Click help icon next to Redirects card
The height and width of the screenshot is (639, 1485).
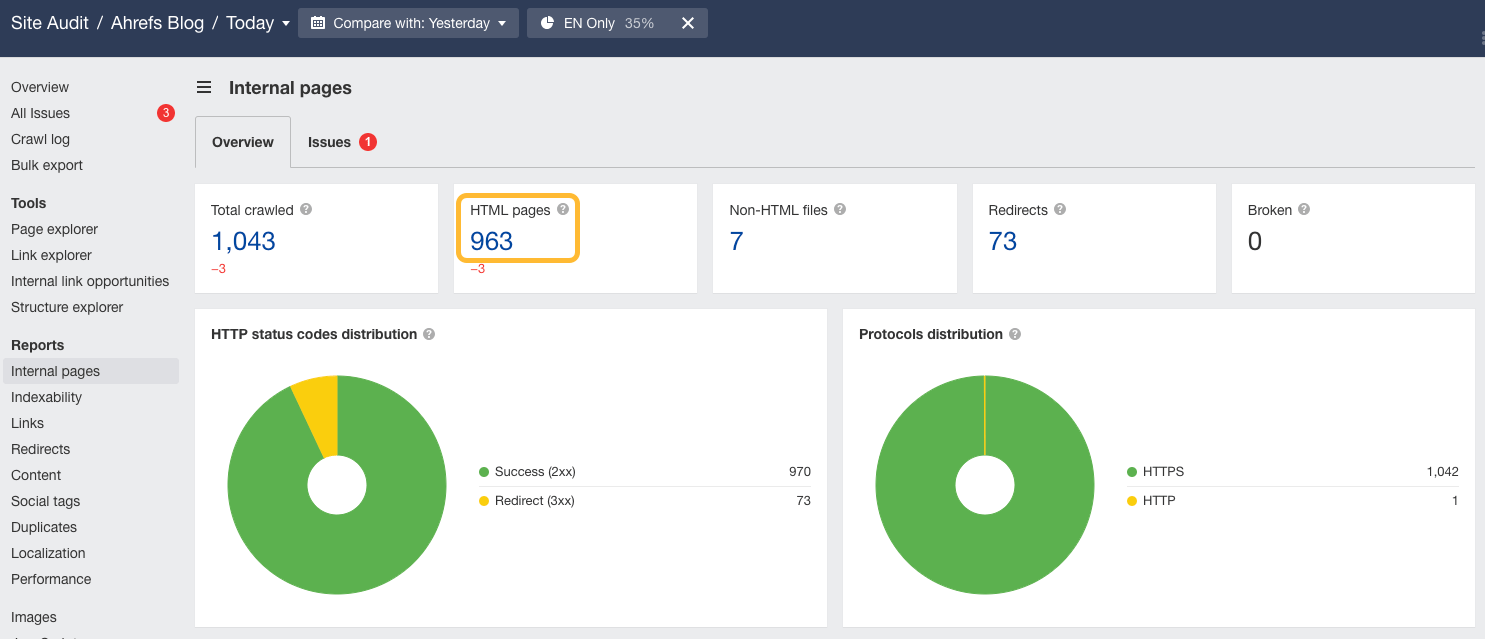(1060, 210)
